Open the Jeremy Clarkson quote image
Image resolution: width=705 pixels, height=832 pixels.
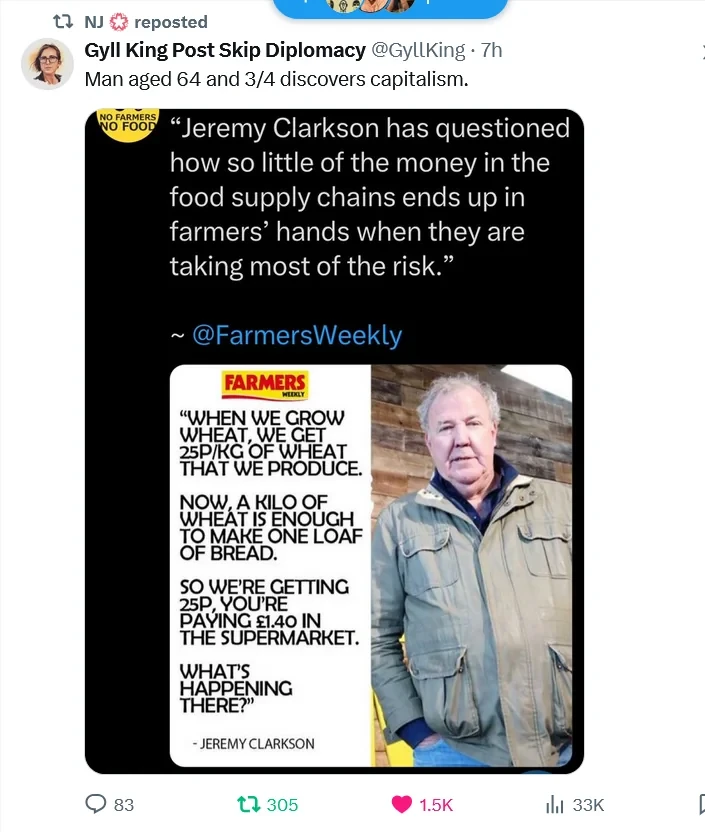[334, 440]
